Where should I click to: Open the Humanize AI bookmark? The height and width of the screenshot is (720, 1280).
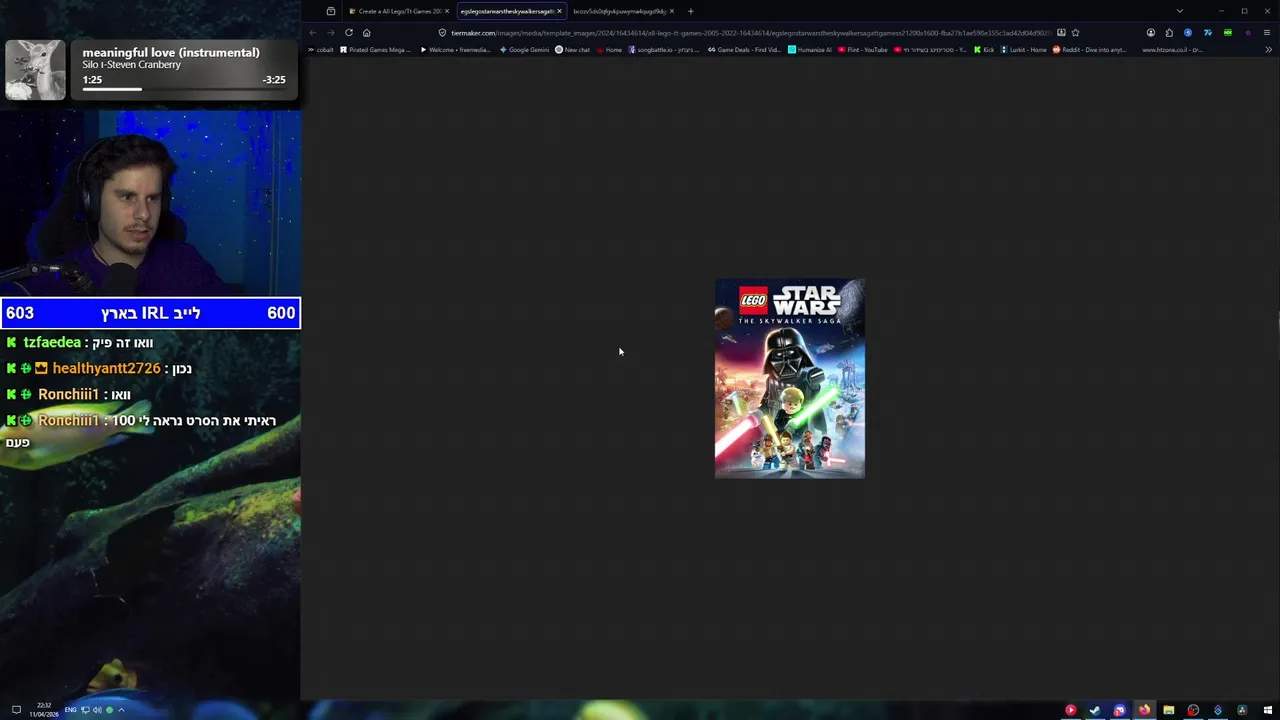click(x=810, y=49)
